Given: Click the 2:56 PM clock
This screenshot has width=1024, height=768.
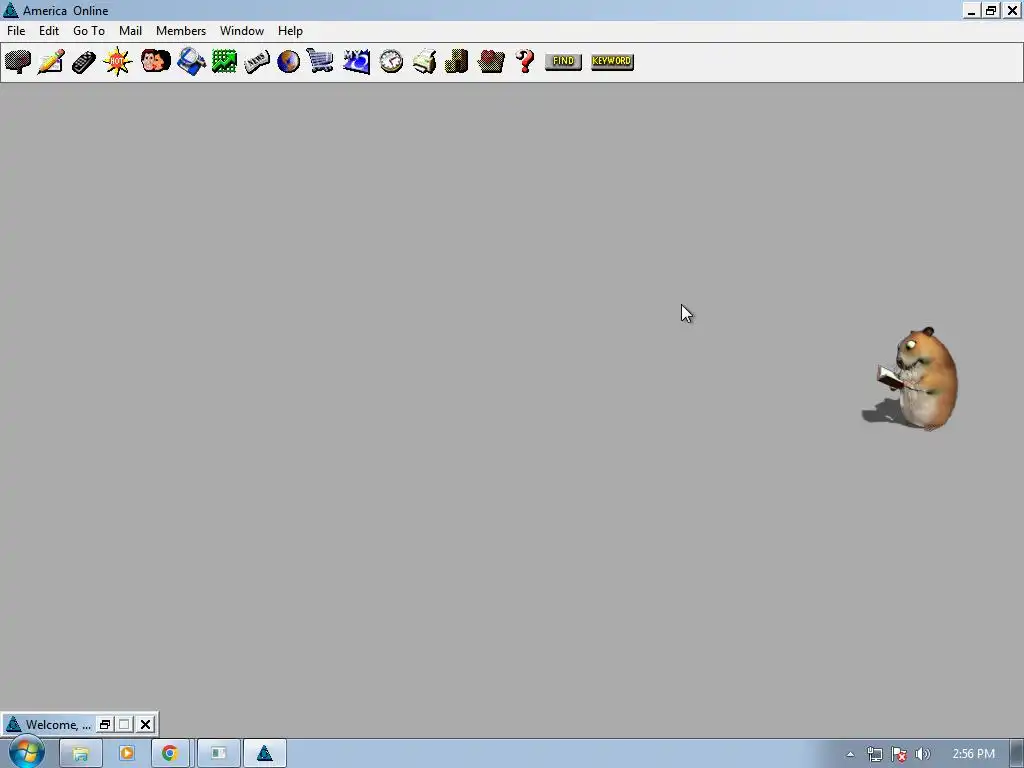Looking at the screenshot, I should point(973,754).
